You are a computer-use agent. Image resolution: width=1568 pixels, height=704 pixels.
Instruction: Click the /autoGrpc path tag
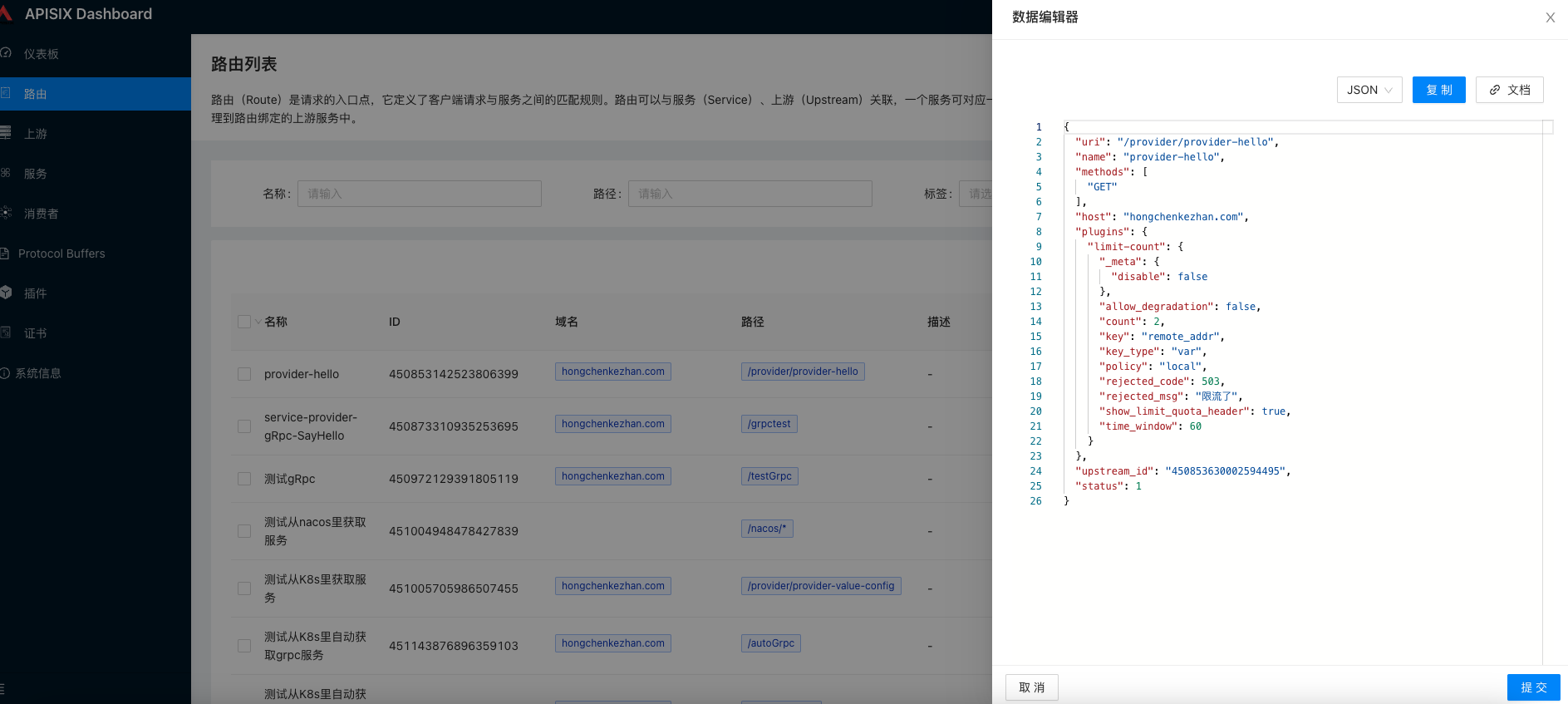(x=771, y=643)
